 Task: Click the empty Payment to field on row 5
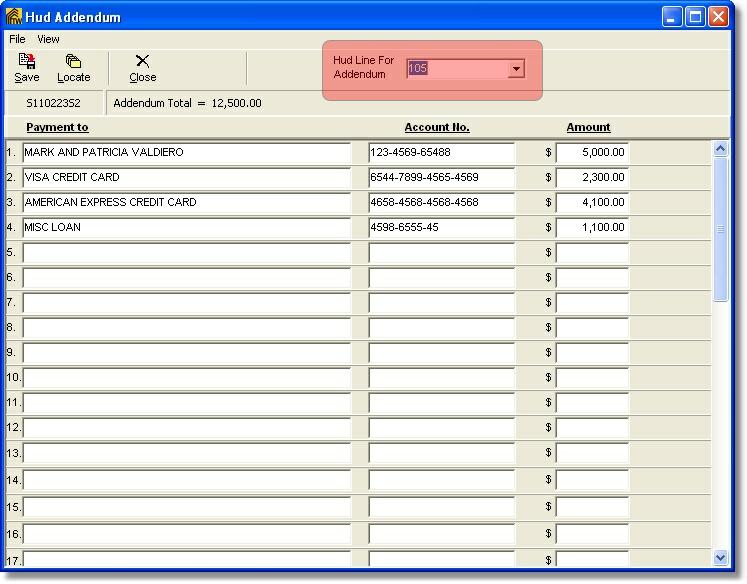pos(186,253)
